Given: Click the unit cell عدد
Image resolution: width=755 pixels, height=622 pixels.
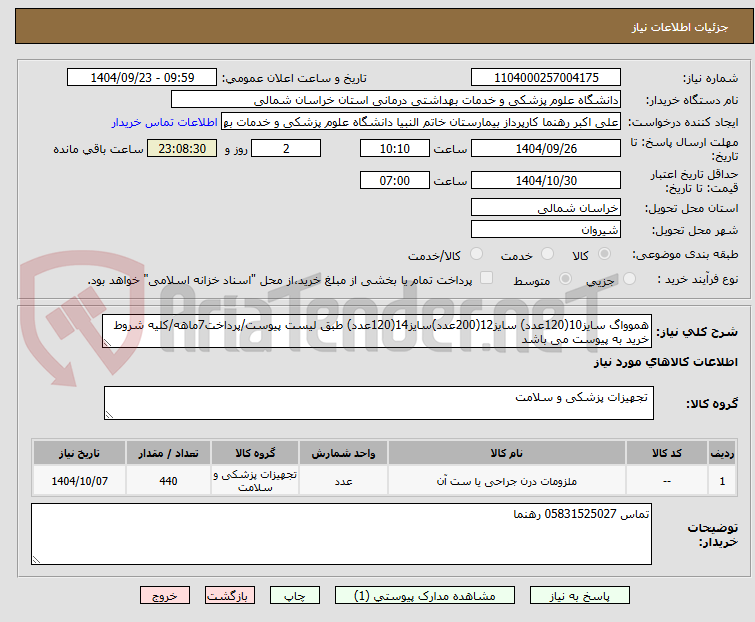Looking at the screenshot, I should pos(343,480).
